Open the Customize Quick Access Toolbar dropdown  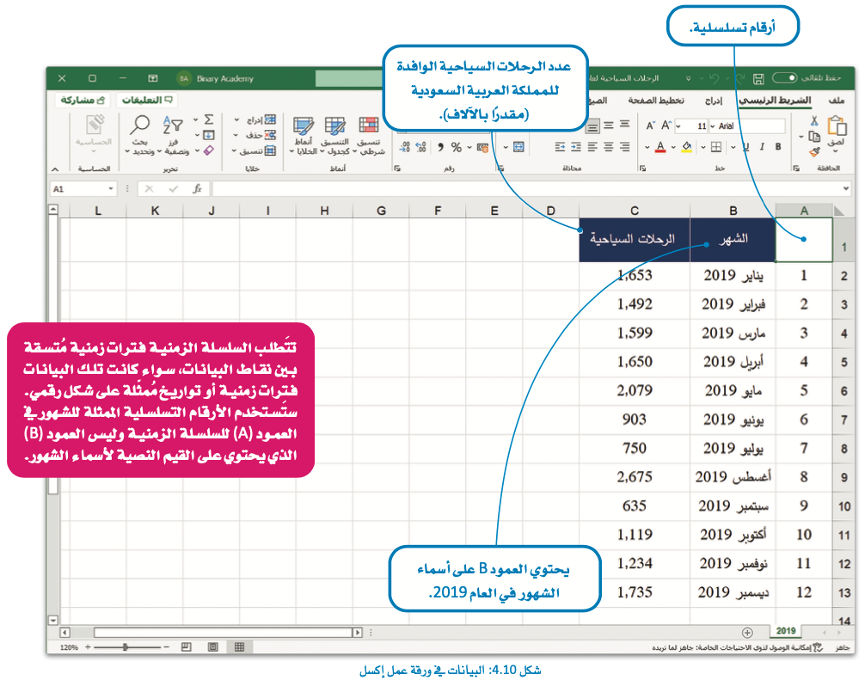point(688,79)
